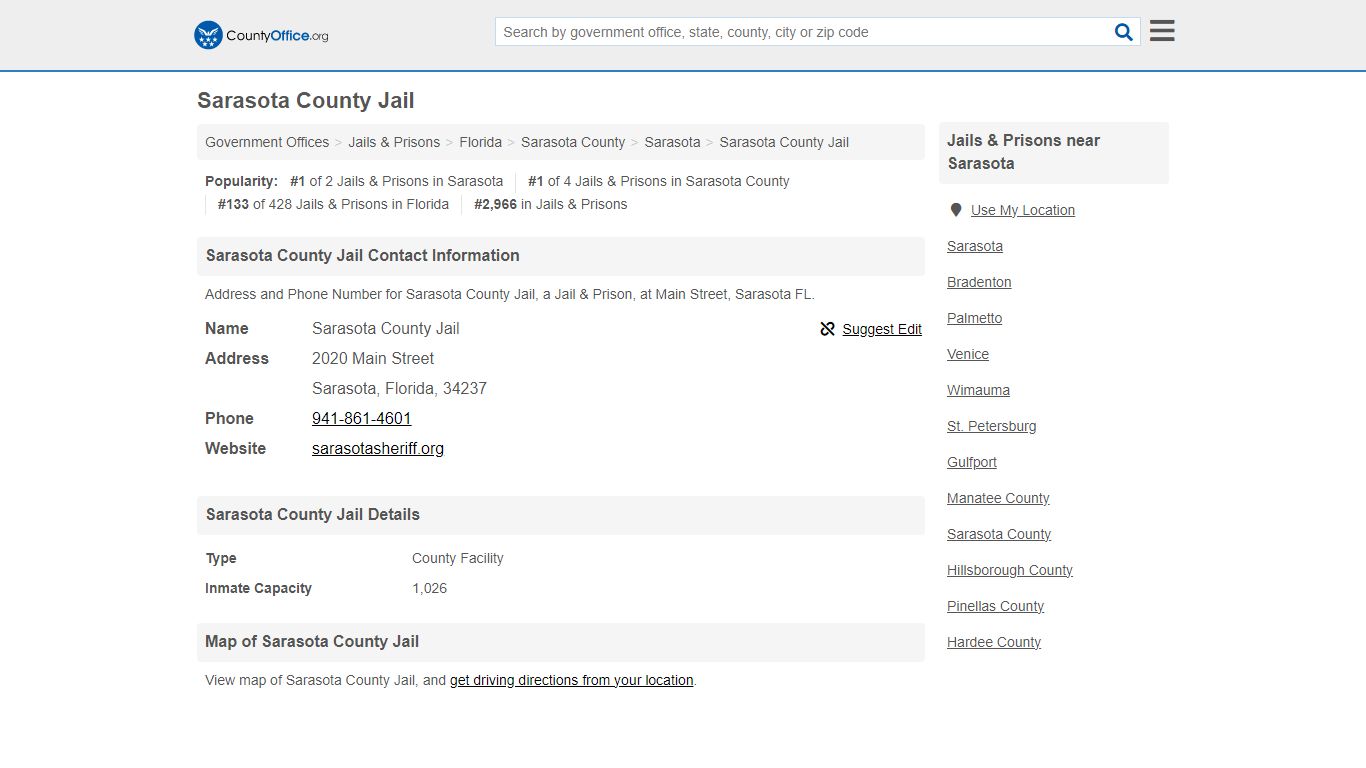1366x768 pixels.
Task: Click the magnifying glass search icon
Action: [x=1124, y=32]
